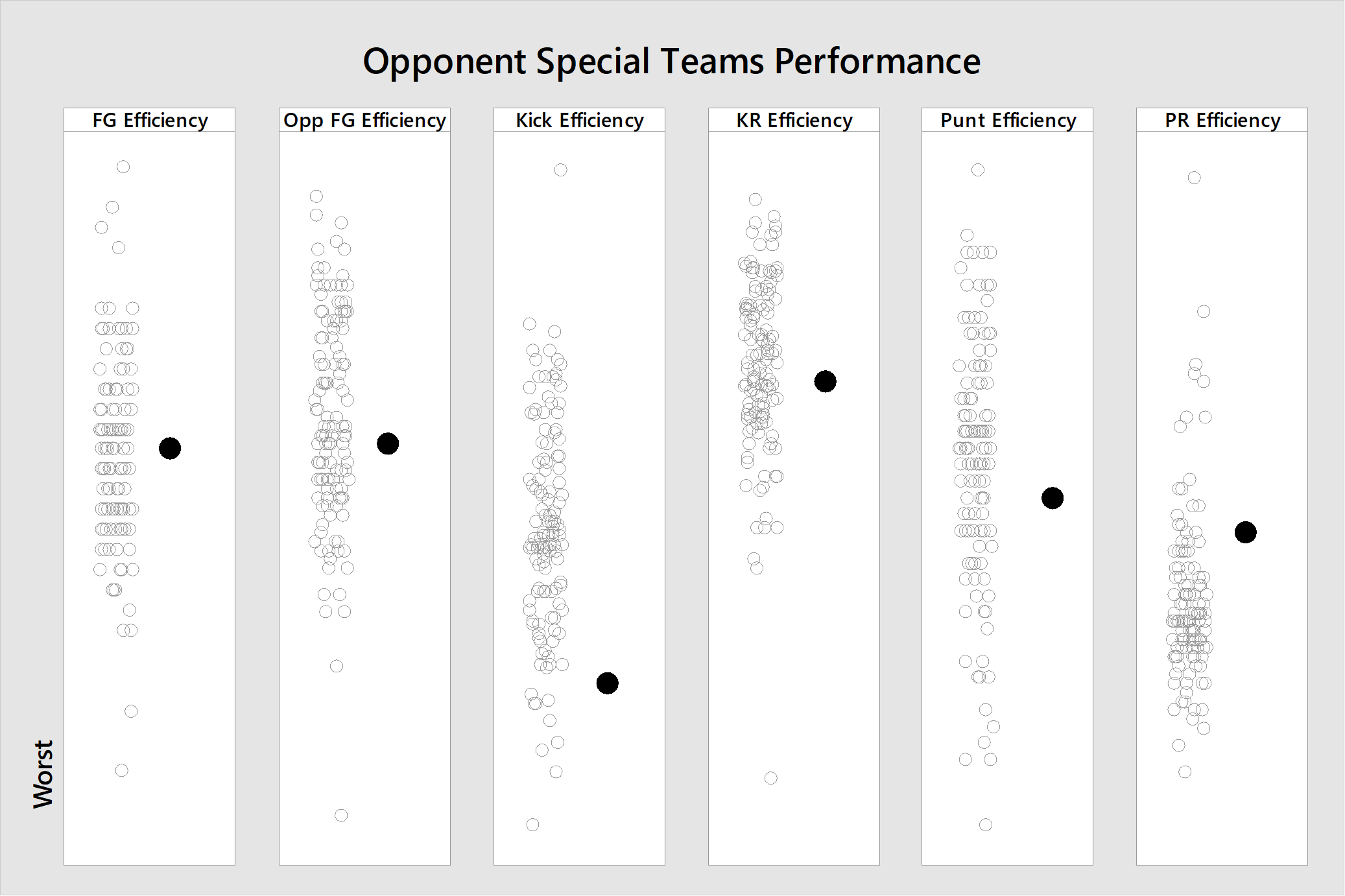
Task: Click the filled black dot in FG Efficiency panel
Action: click(170, 448)
